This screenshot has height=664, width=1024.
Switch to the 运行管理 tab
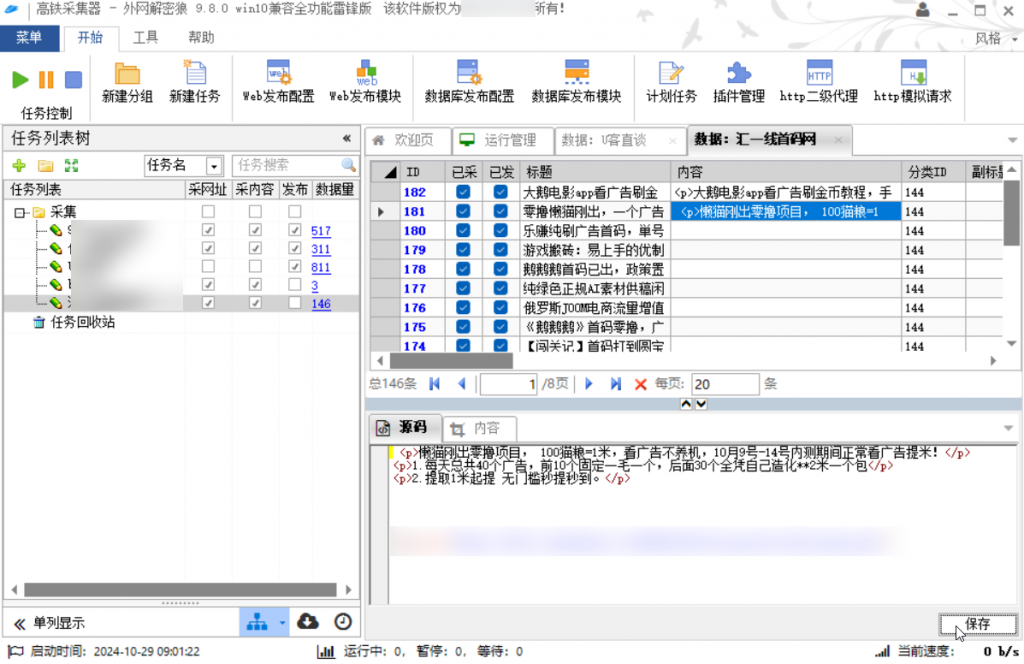pyautogui.click(x=508, y=141)
